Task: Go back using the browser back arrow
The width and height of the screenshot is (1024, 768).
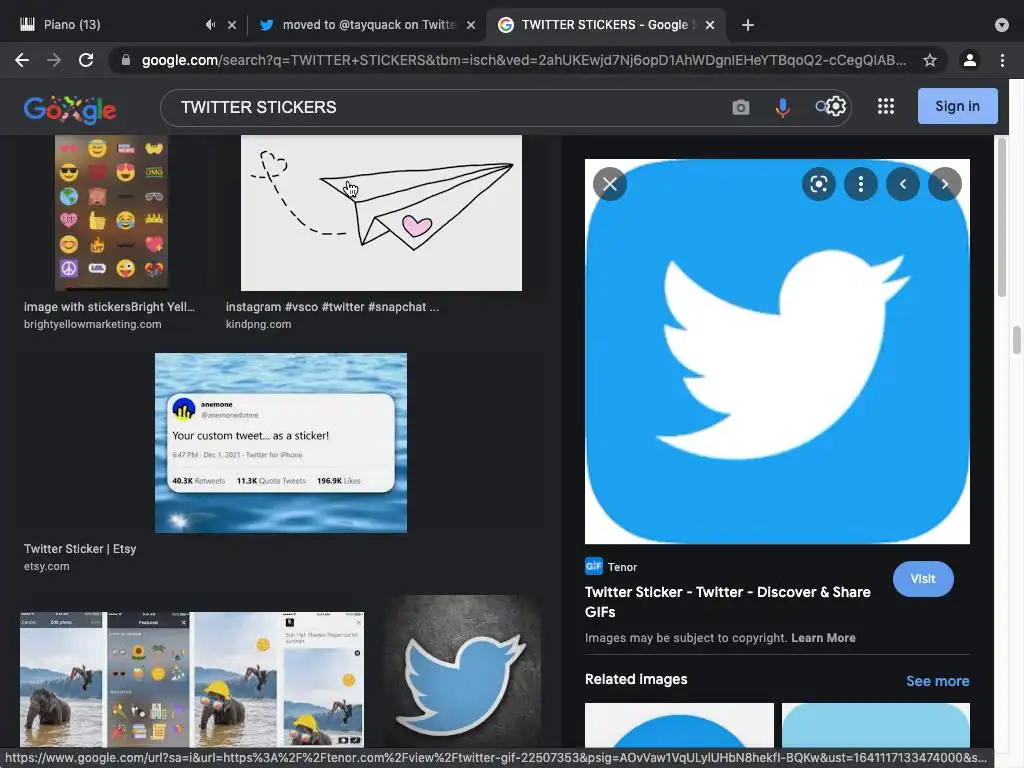Action: (x=22, y=60)
